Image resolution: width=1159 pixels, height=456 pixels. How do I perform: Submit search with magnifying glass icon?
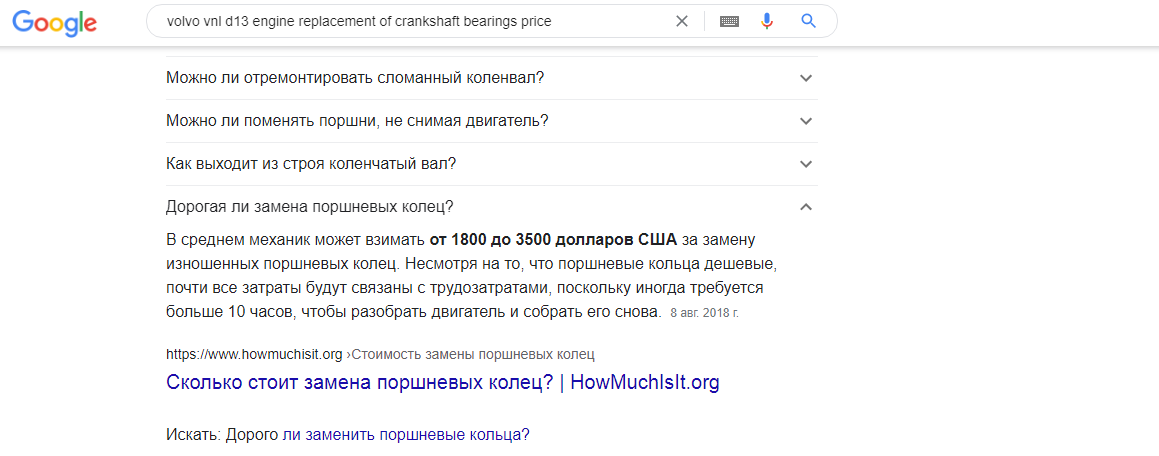pyautogui.click(x=809, y=21)
